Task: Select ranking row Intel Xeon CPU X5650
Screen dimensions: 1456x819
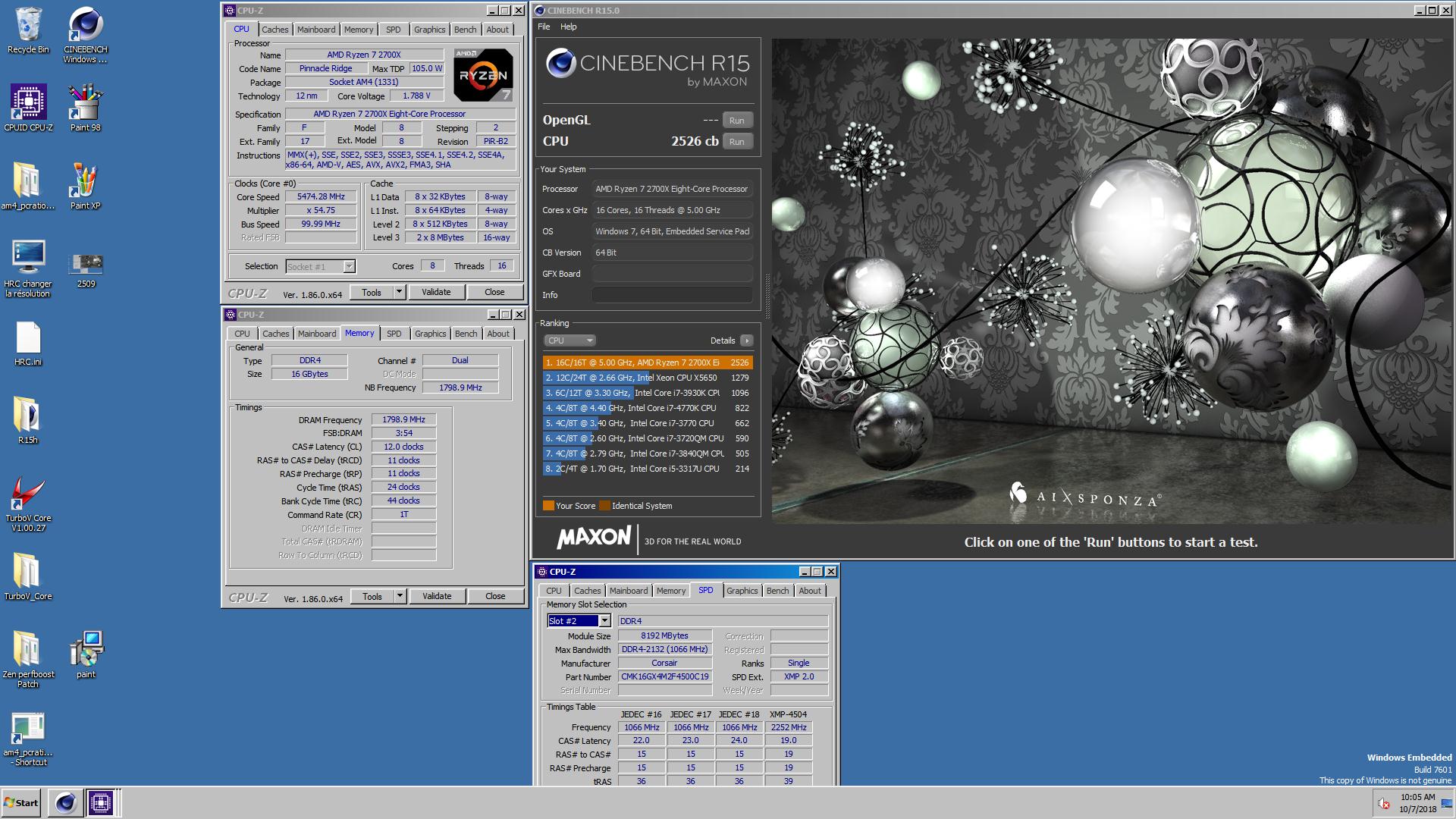Action: (x=648, y=378)
